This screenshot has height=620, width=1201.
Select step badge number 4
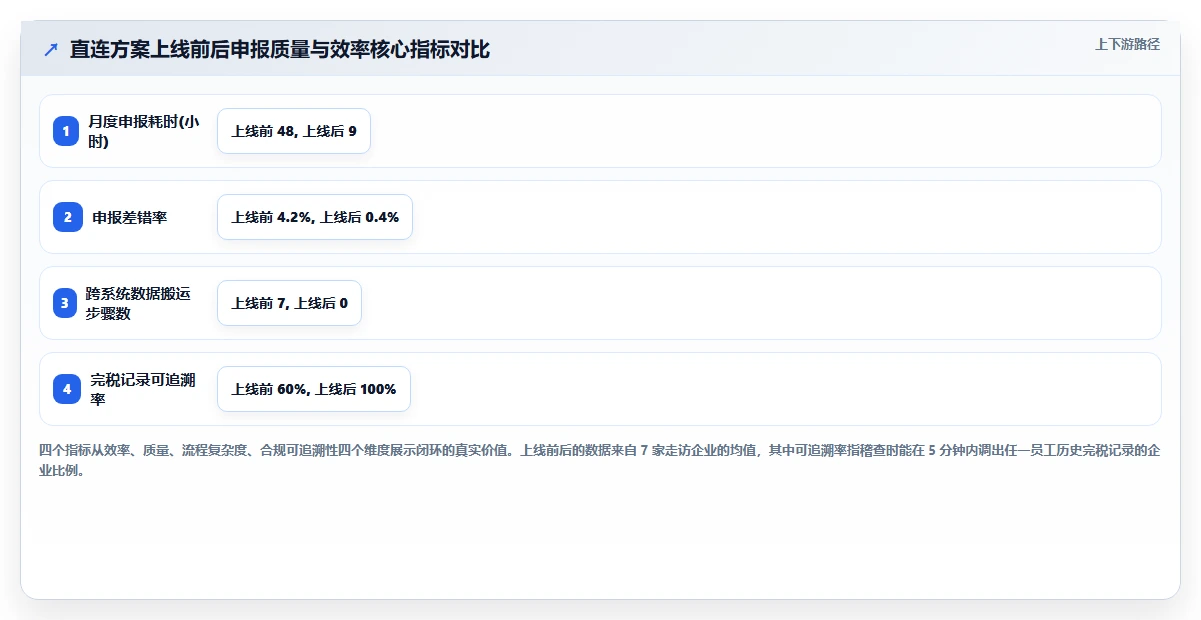click(66, 389)
